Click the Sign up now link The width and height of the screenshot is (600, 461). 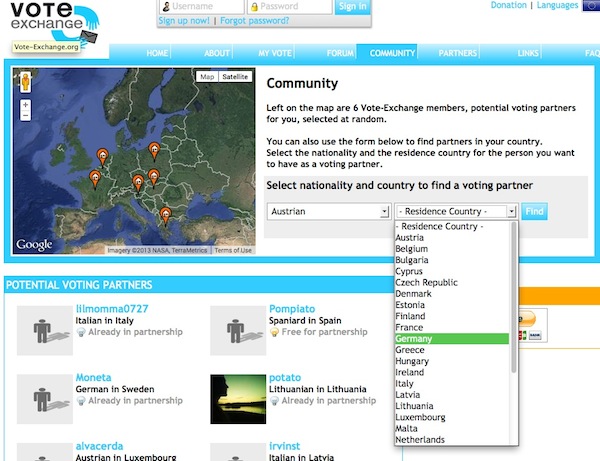[184, 21]
